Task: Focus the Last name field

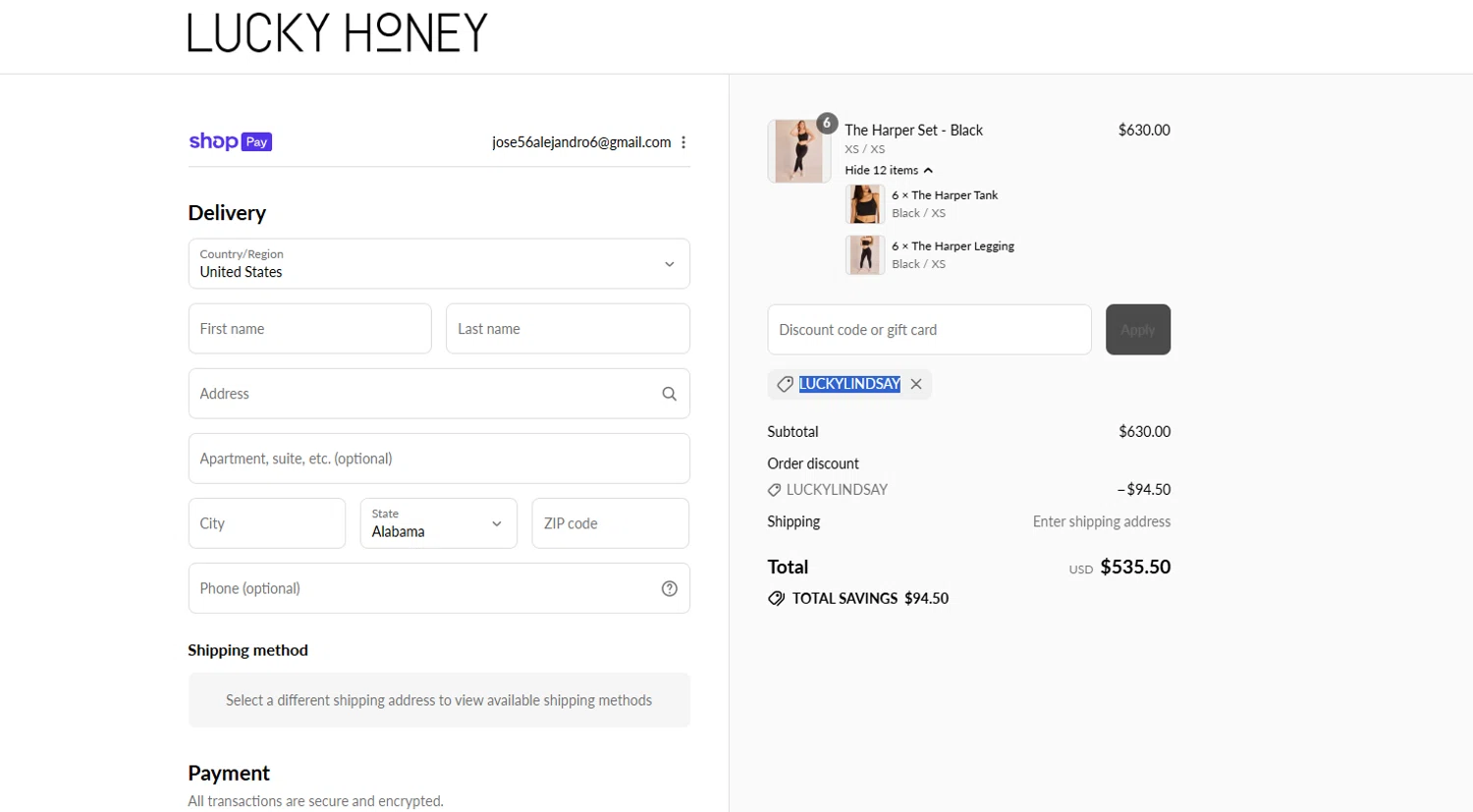Action: 568,329
